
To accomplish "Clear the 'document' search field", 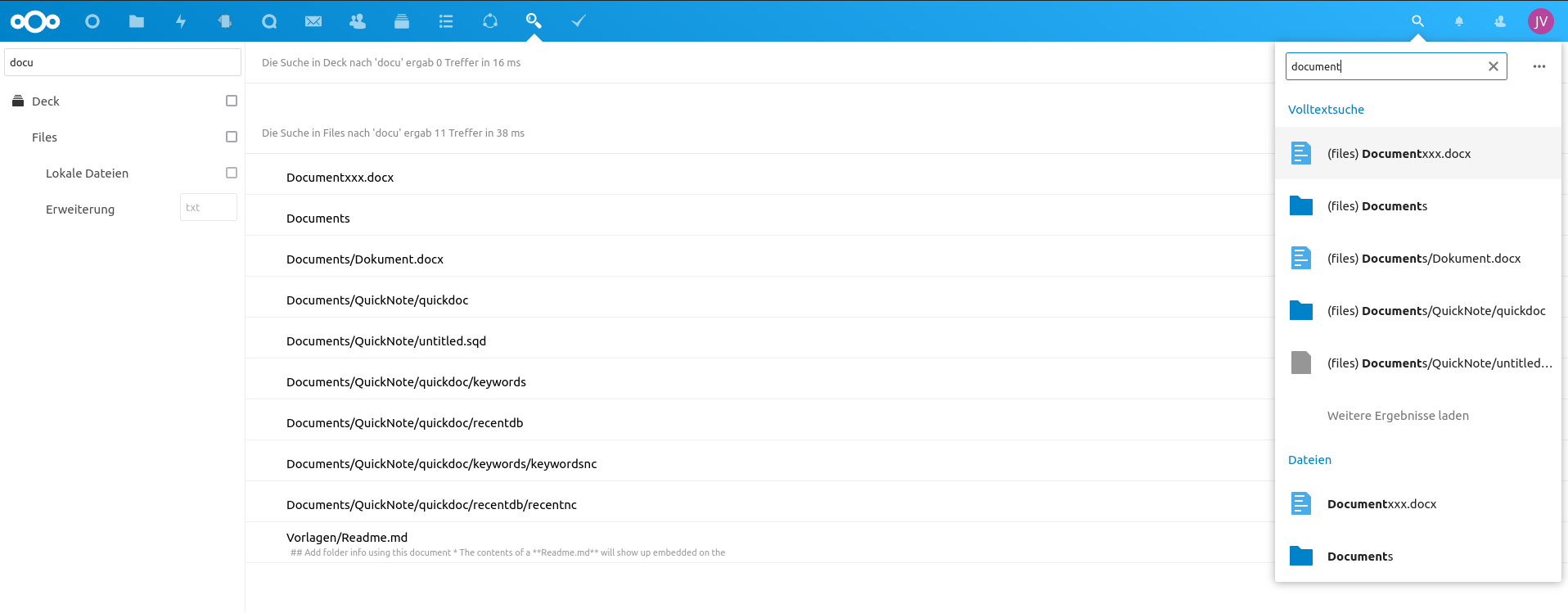I will point(1493,66).
